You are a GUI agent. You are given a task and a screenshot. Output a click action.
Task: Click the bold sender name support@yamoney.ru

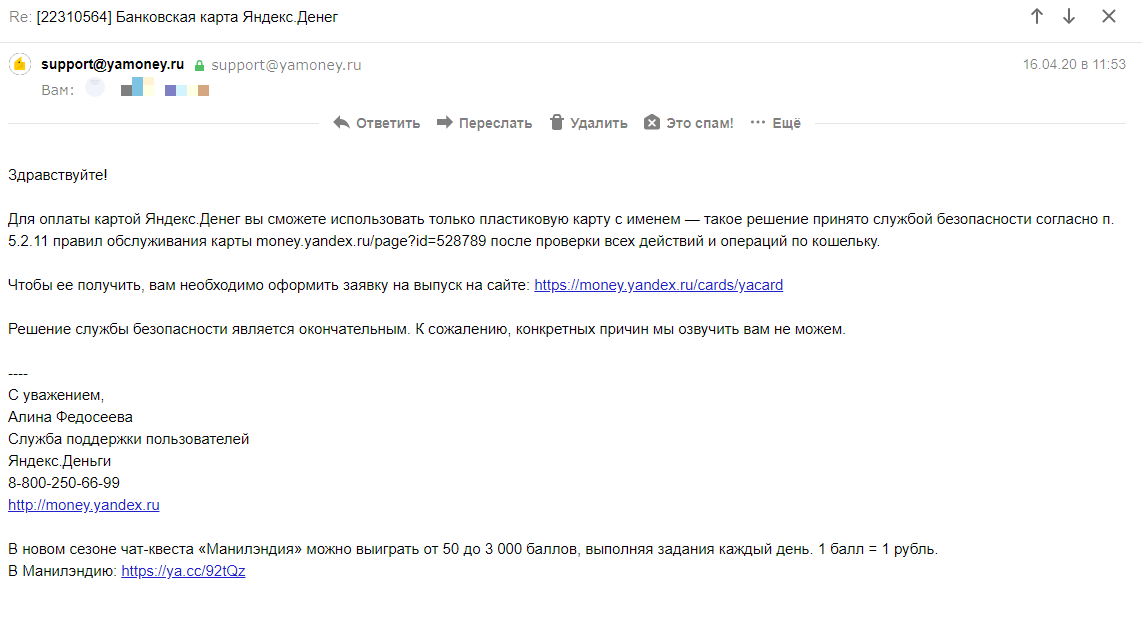113,64
